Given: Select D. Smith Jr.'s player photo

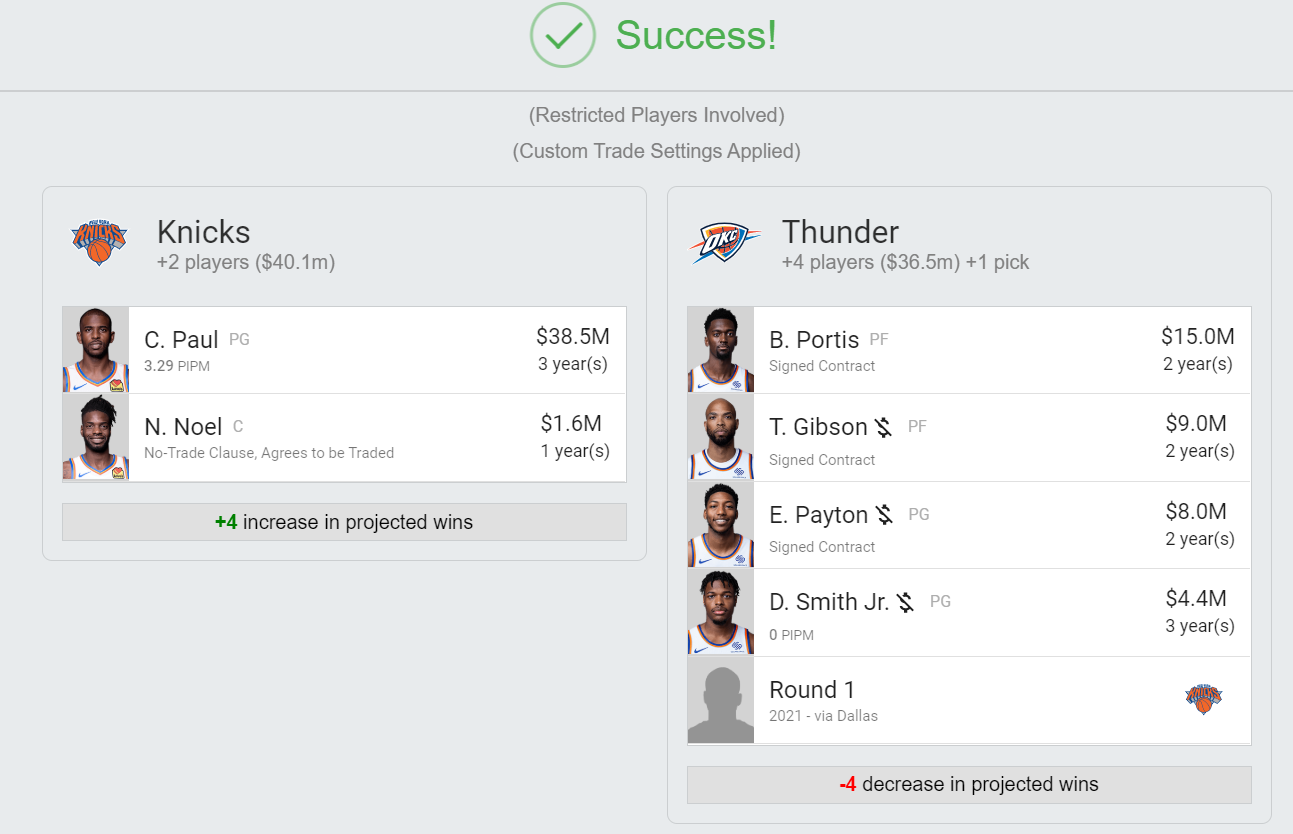Looking at the screenshot, I should coord(721,612).
